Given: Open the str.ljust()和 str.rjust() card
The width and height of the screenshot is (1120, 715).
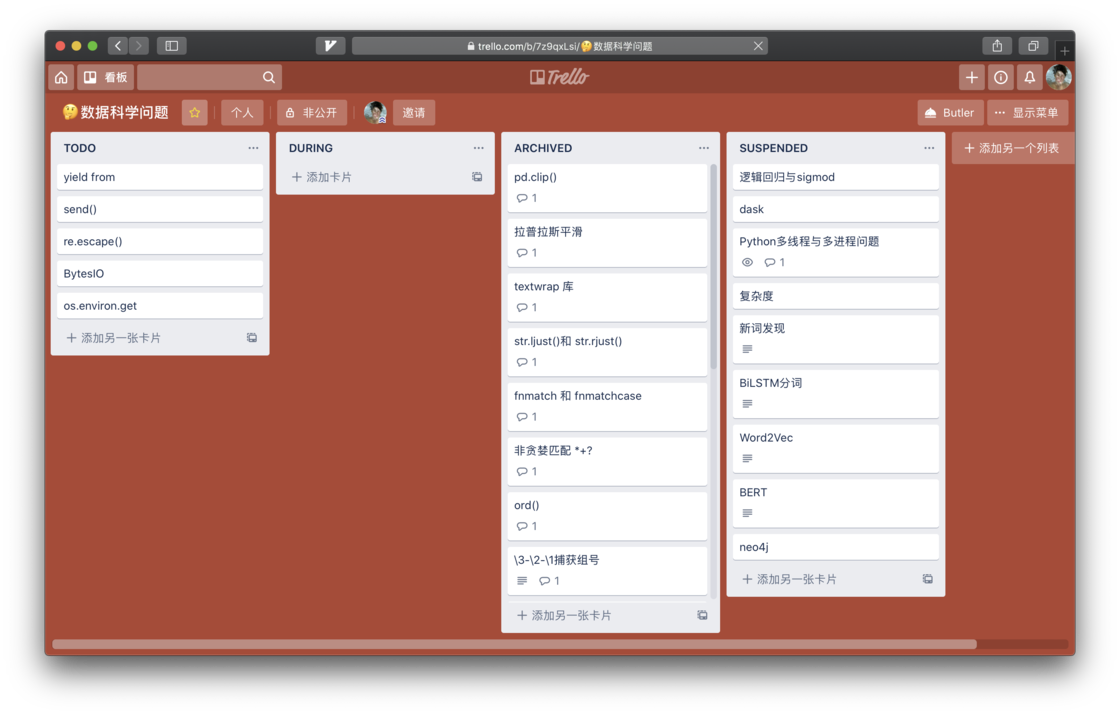Looking at the screenshot, I should tap(606, 352).
